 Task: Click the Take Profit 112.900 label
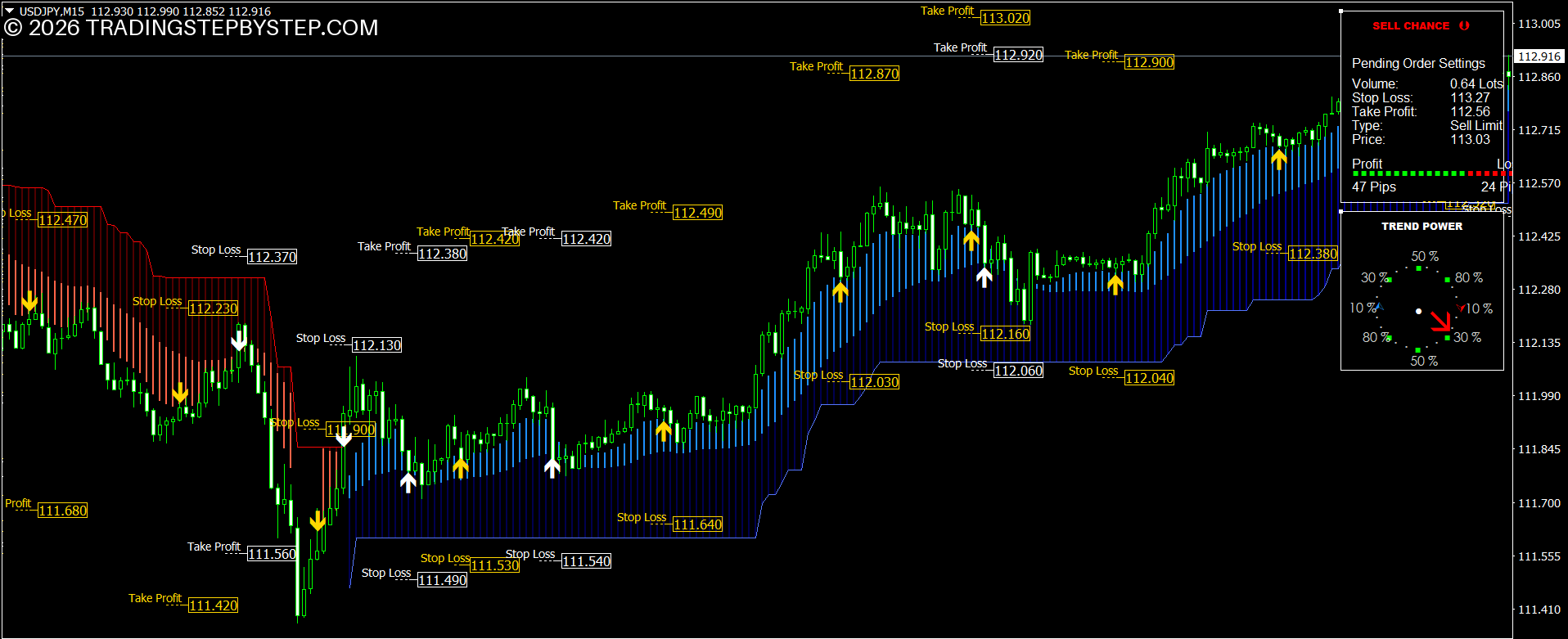[x=1120, y=59]
